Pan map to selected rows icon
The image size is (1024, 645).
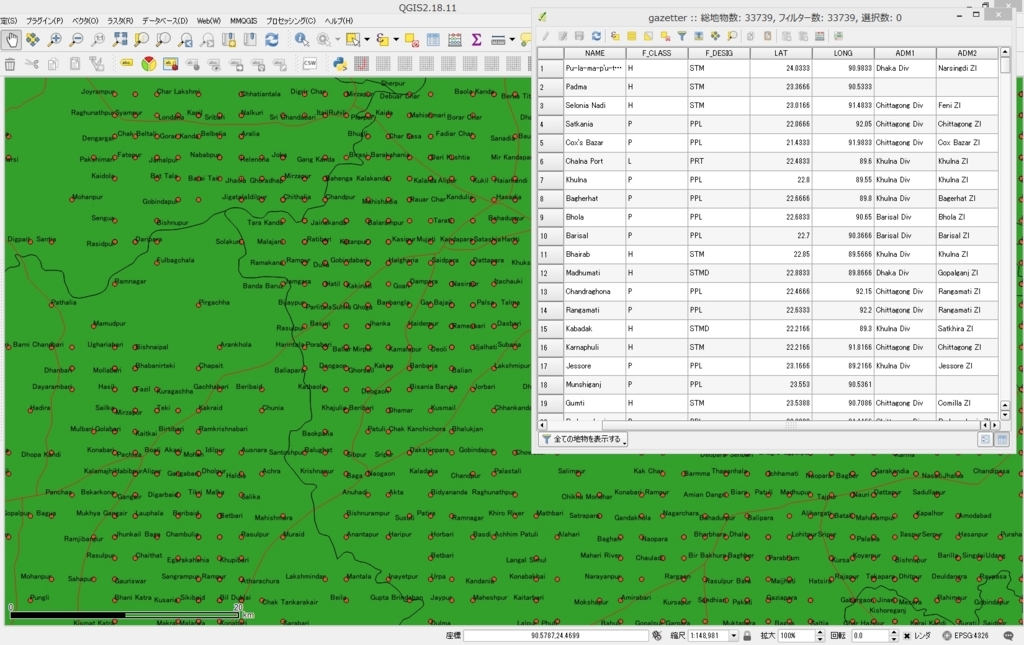tap(716, 36)
